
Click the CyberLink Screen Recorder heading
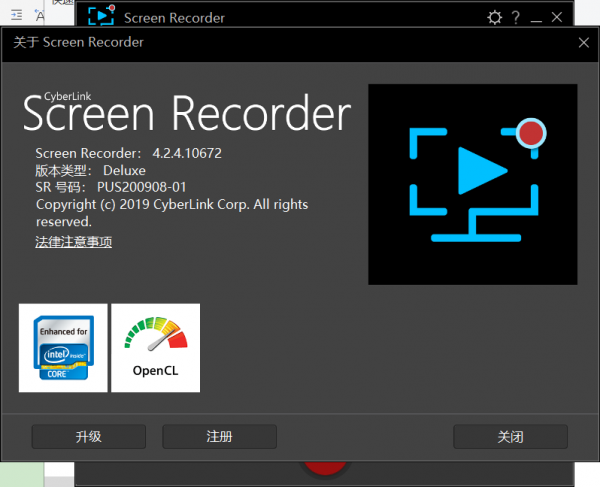(187, 112)
